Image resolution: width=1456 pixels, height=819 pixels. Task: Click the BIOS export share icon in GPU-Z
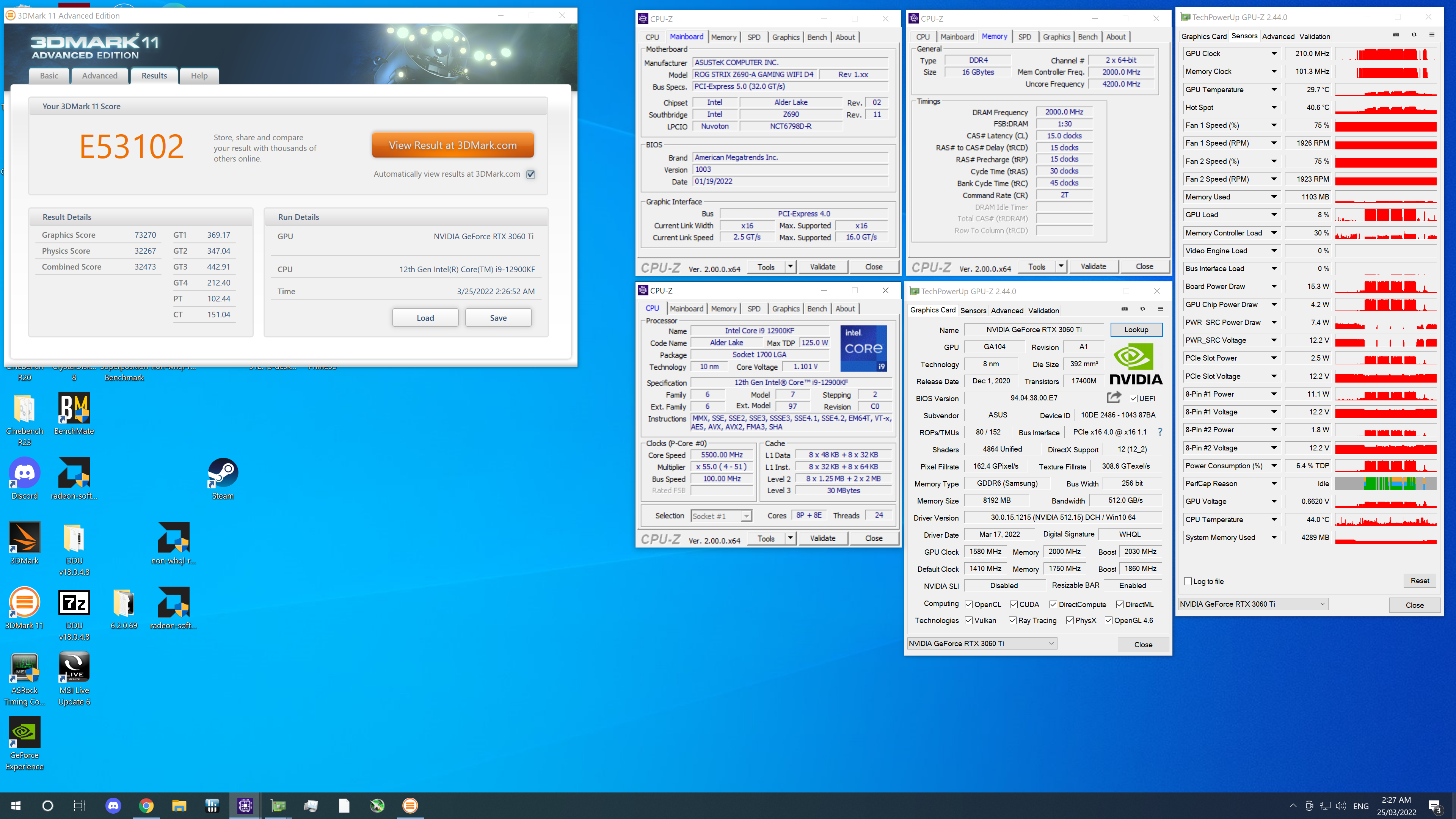tap(1114, 397)
